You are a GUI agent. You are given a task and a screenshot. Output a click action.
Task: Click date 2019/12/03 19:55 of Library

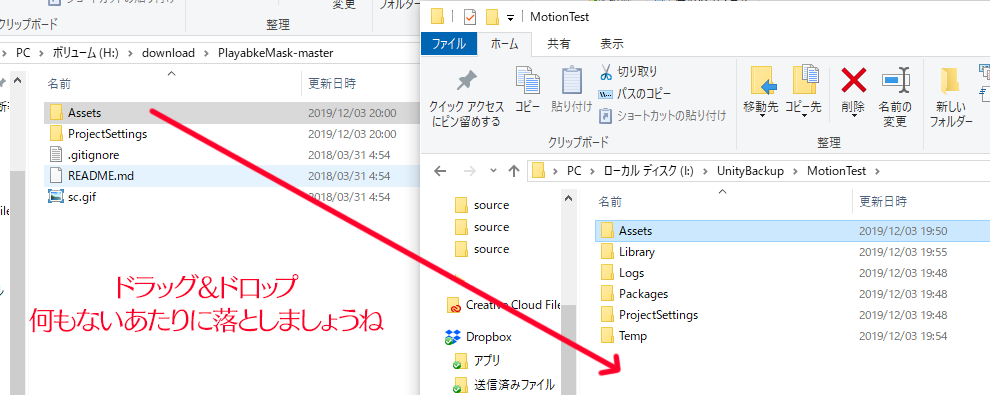903,252
